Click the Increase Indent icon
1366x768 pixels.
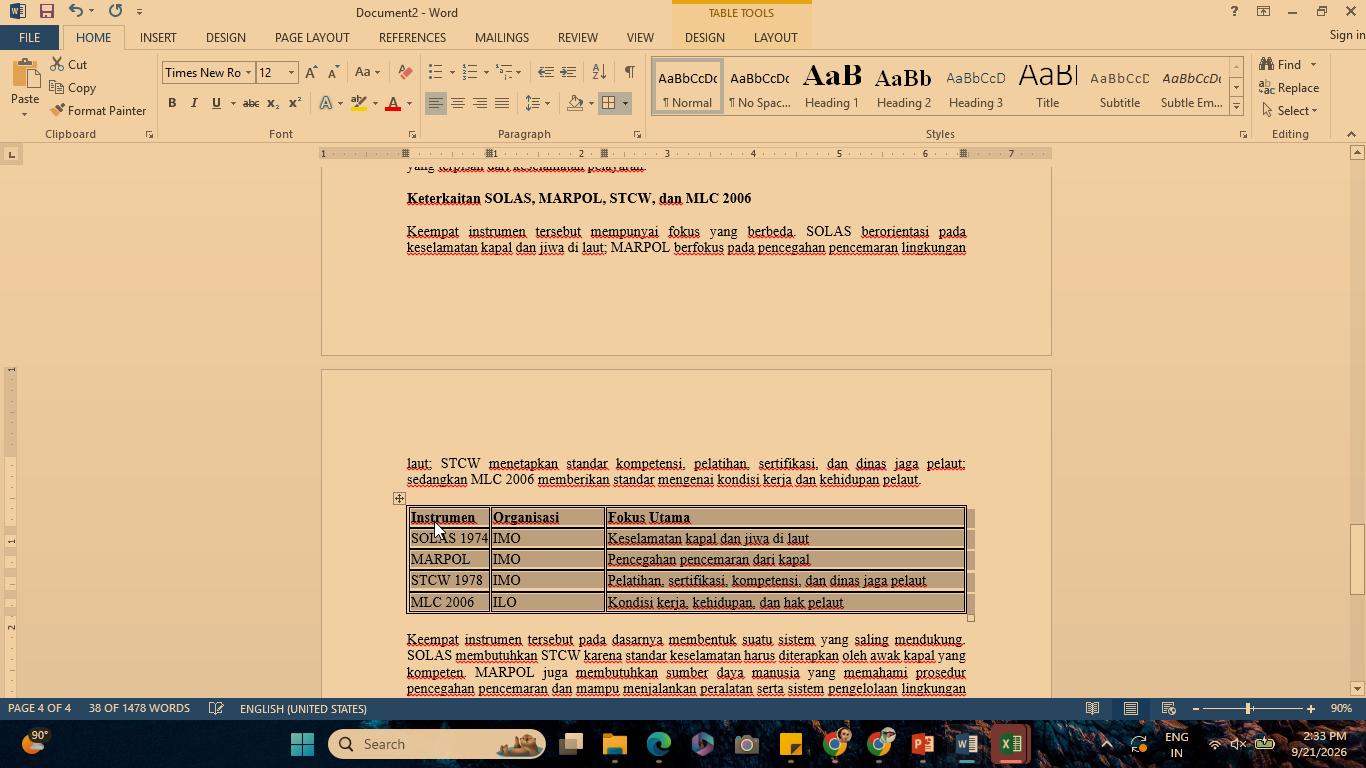click(568, 72)
